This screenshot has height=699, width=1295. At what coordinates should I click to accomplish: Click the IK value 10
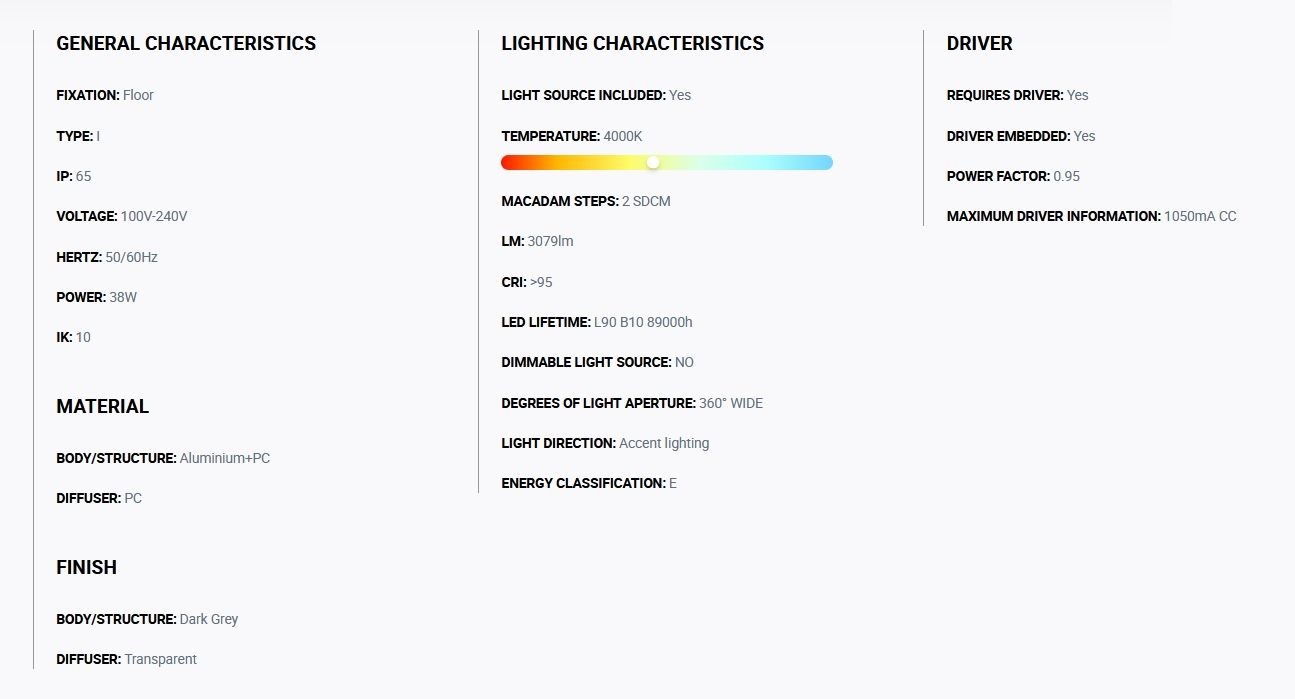[x=83, y=337]
